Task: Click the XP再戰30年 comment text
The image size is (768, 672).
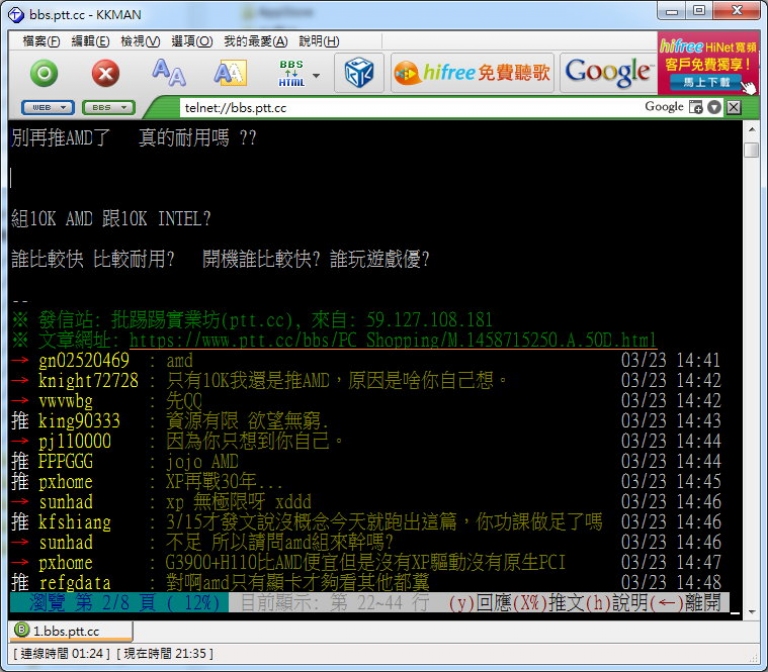Action: (x=224, y=482)
